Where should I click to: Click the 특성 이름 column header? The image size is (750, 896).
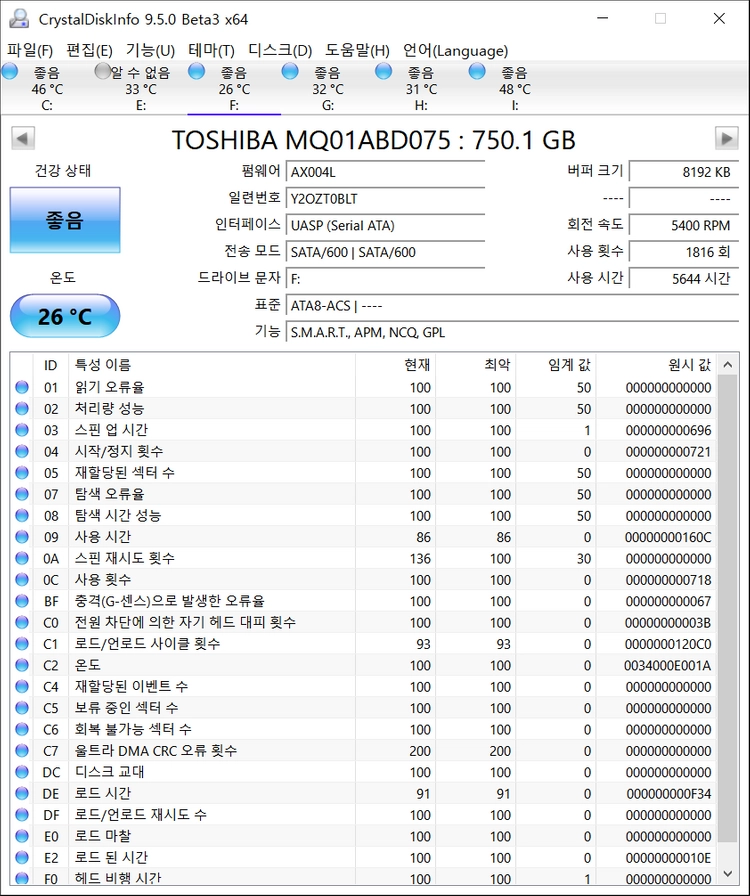(212, 365)
